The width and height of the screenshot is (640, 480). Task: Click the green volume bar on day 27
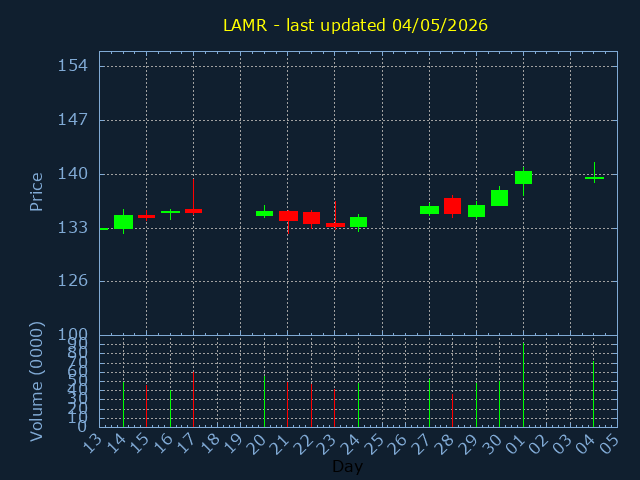coord(429,403)
